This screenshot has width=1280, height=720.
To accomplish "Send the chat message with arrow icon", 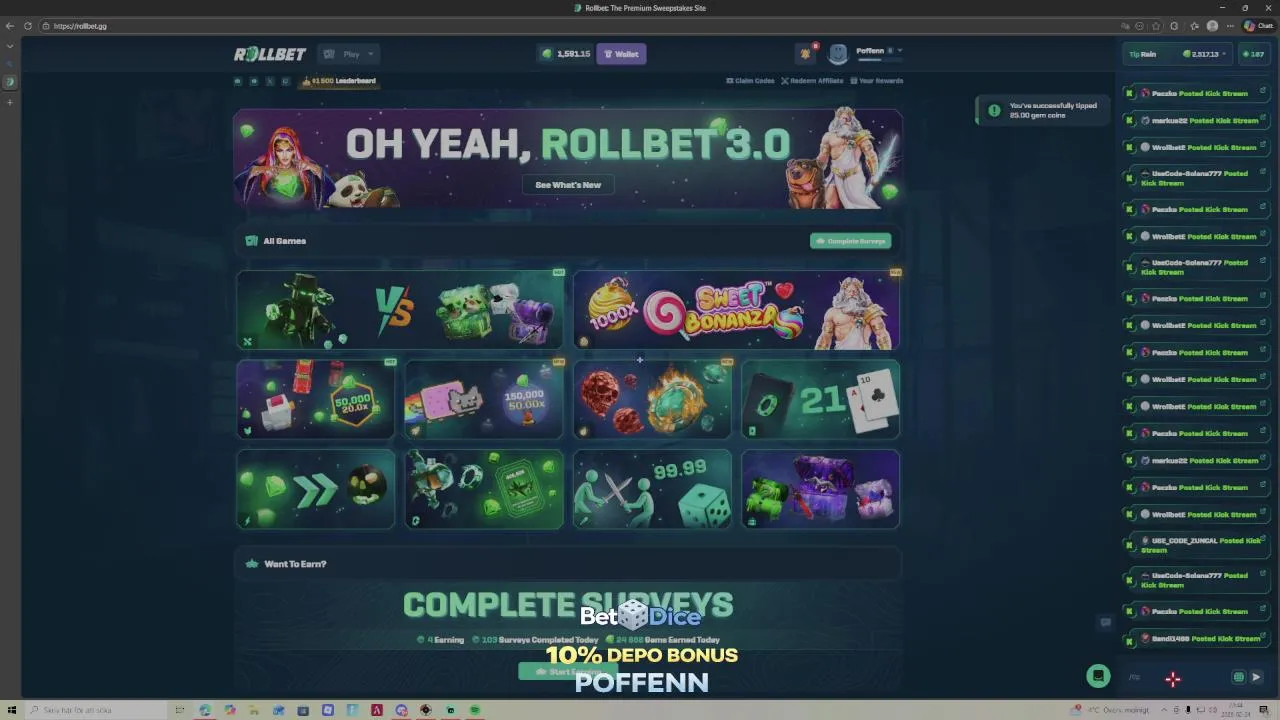I will tap(1257, 677).
